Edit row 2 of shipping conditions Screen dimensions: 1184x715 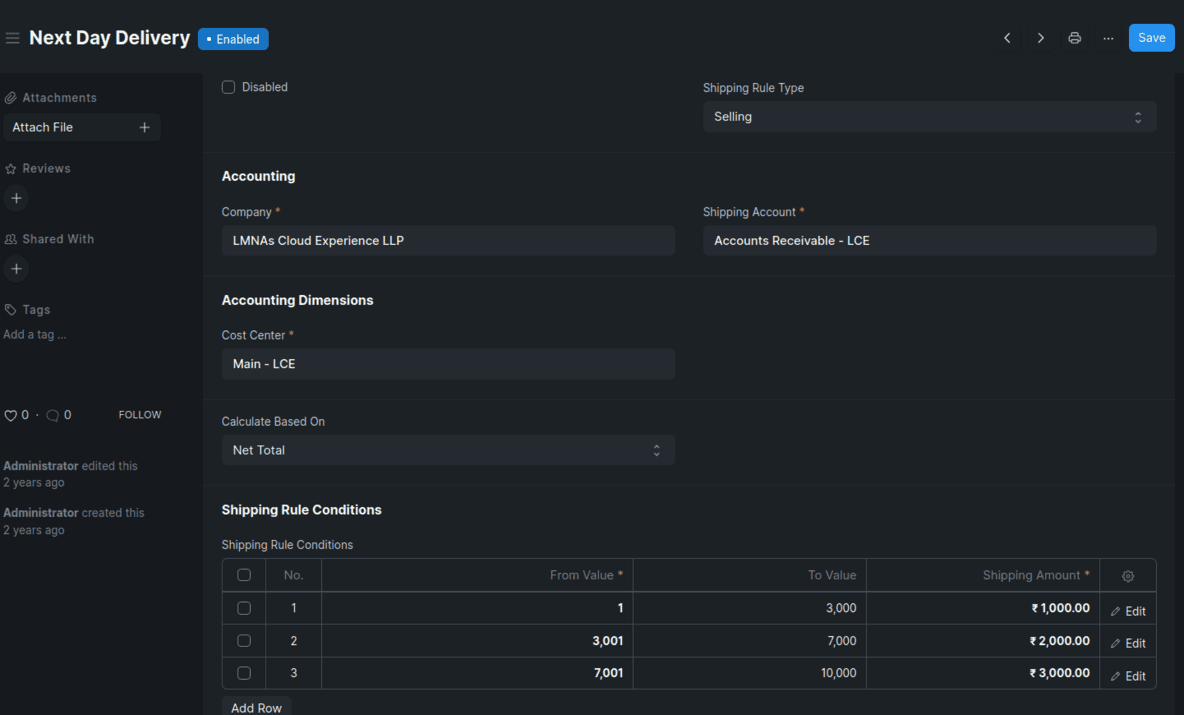point(1128,643)
